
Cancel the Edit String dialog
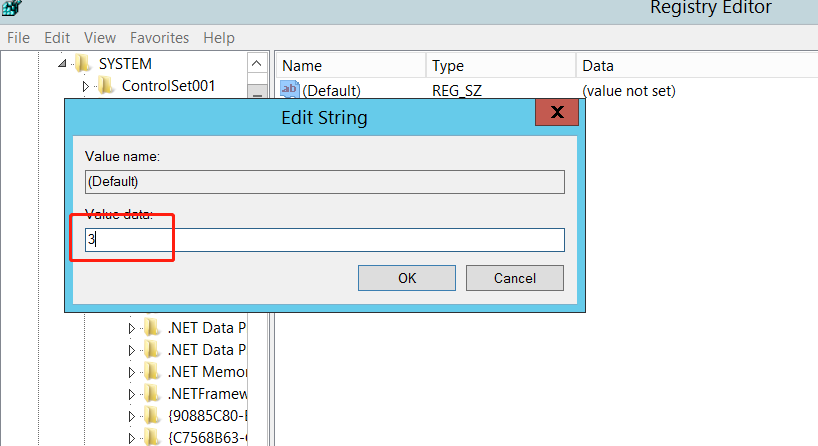pyautogui.click(x=515, y=278)
